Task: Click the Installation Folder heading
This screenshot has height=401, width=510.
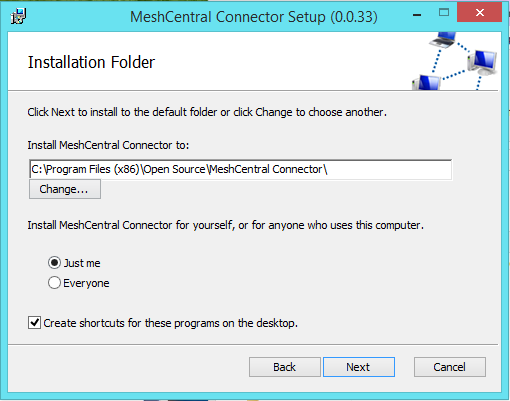Action: tap(91, 62)
